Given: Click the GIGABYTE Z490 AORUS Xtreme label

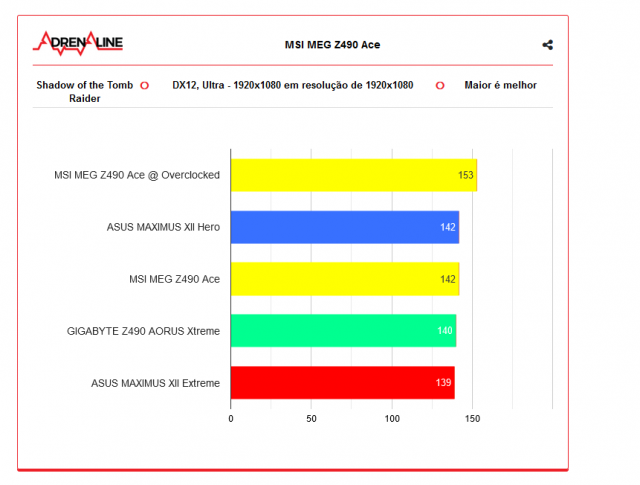Looking at the screenshot, I should point(143,331).
